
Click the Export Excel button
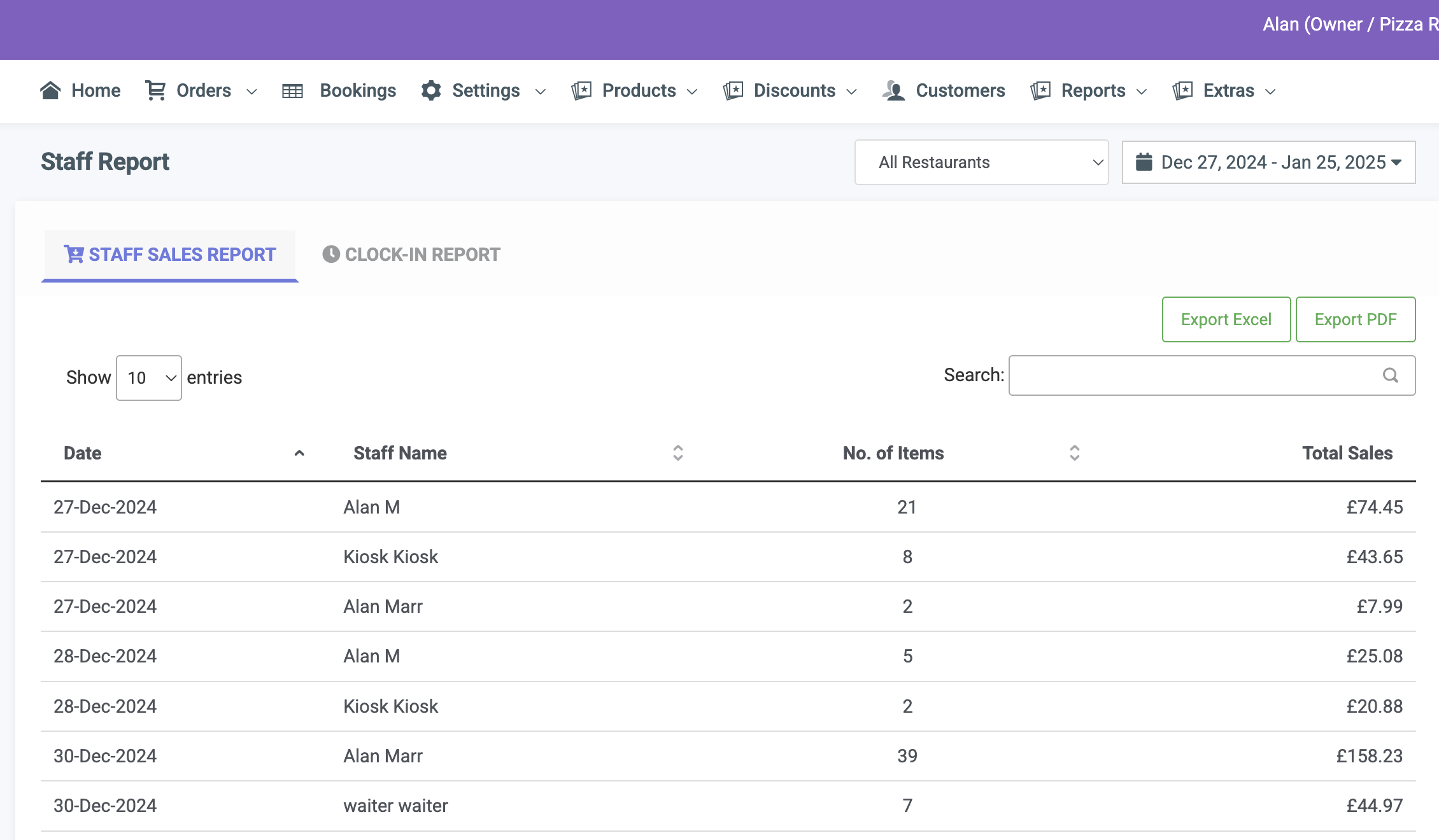point(1226,319)
